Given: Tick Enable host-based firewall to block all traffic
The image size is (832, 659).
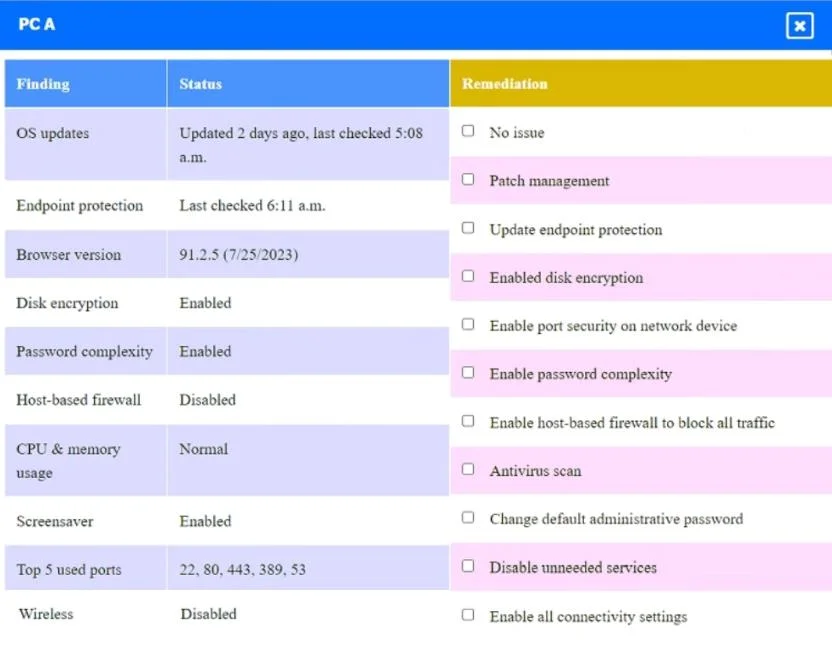Looking at the screenshot, I should [x=467, y=421].
